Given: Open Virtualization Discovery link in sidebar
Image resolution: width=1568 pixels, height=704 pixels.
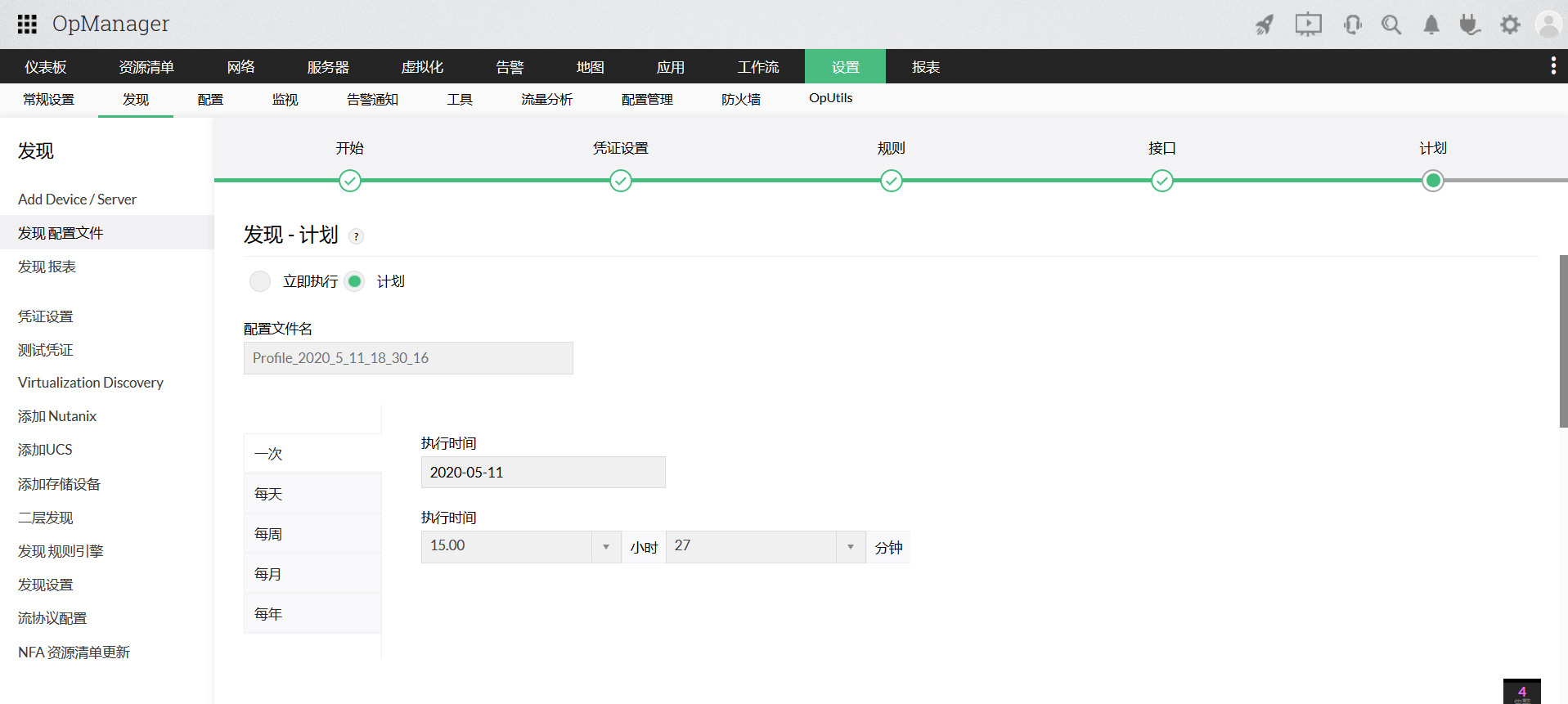Looking at the screenshot, I should 91,383.
